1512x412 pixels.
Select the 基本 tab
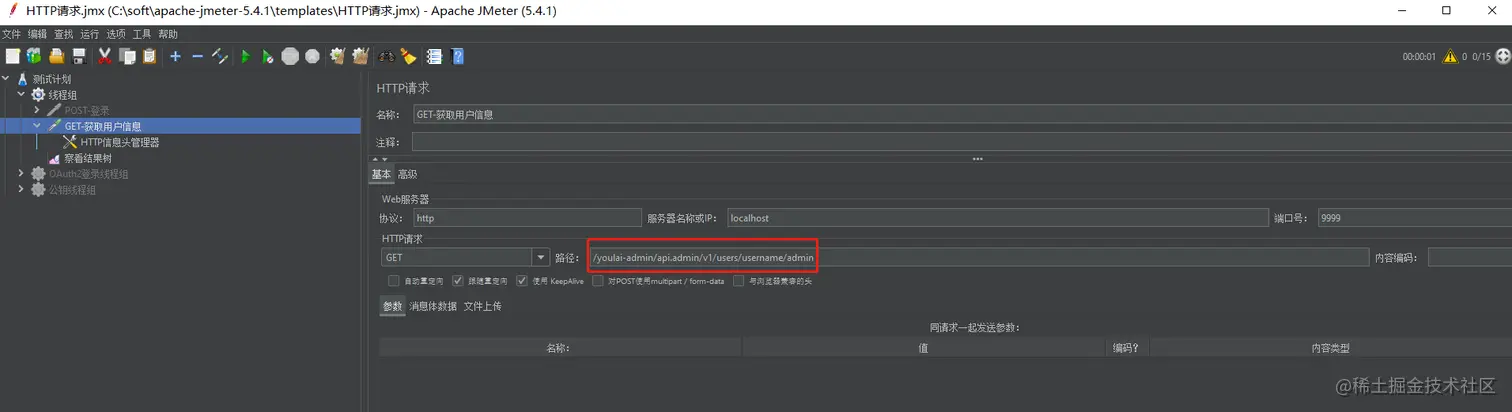[x=381, y=174]
